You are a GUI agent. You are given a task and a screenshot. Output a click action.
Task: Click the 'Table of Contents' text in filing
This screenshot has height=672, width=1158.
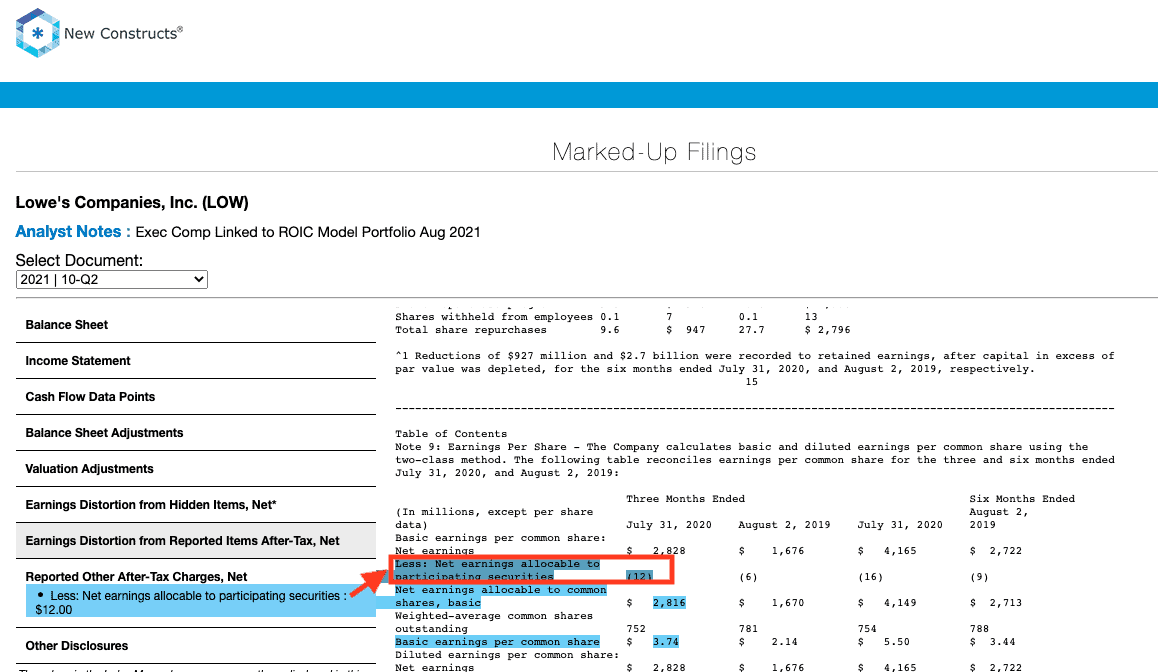450,433
